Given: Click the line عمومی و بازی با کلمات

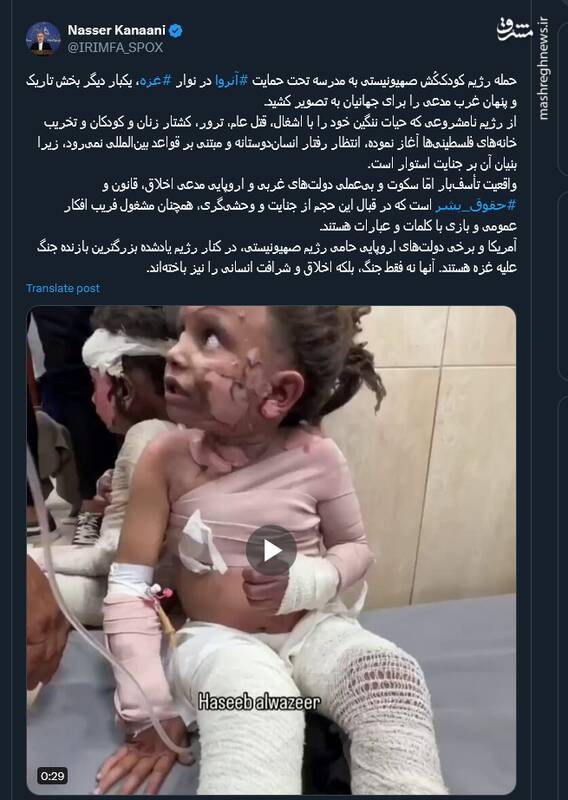Looking at the screenshot, I should point(418,226).
